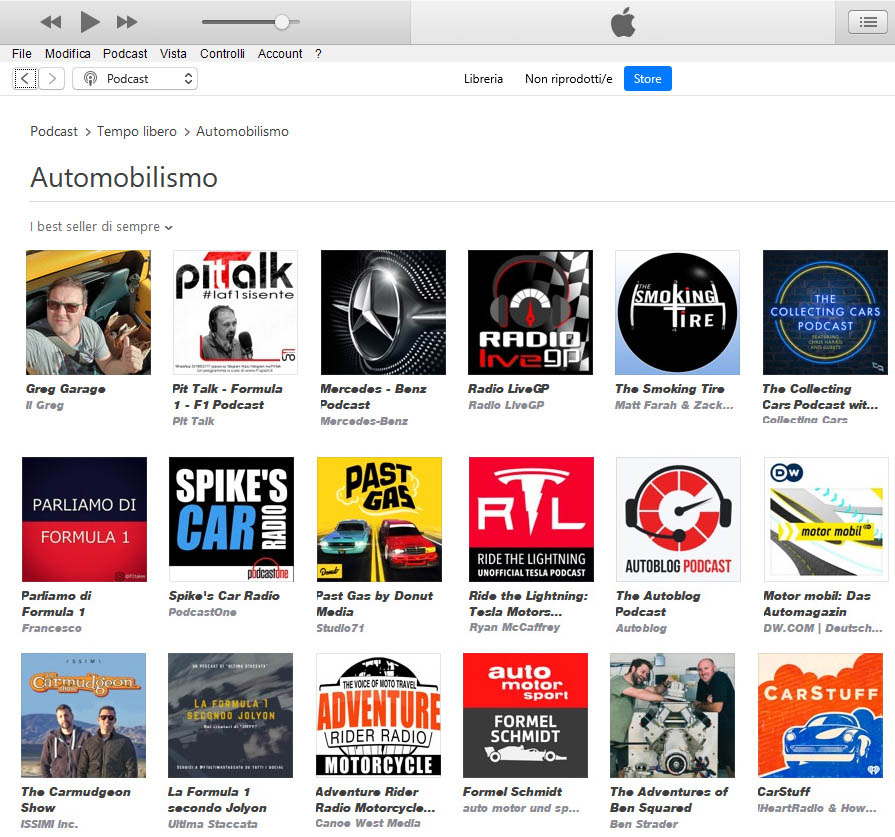895x837 pixels.
Task: Click the Ben Strader author link
Action: 643,824
